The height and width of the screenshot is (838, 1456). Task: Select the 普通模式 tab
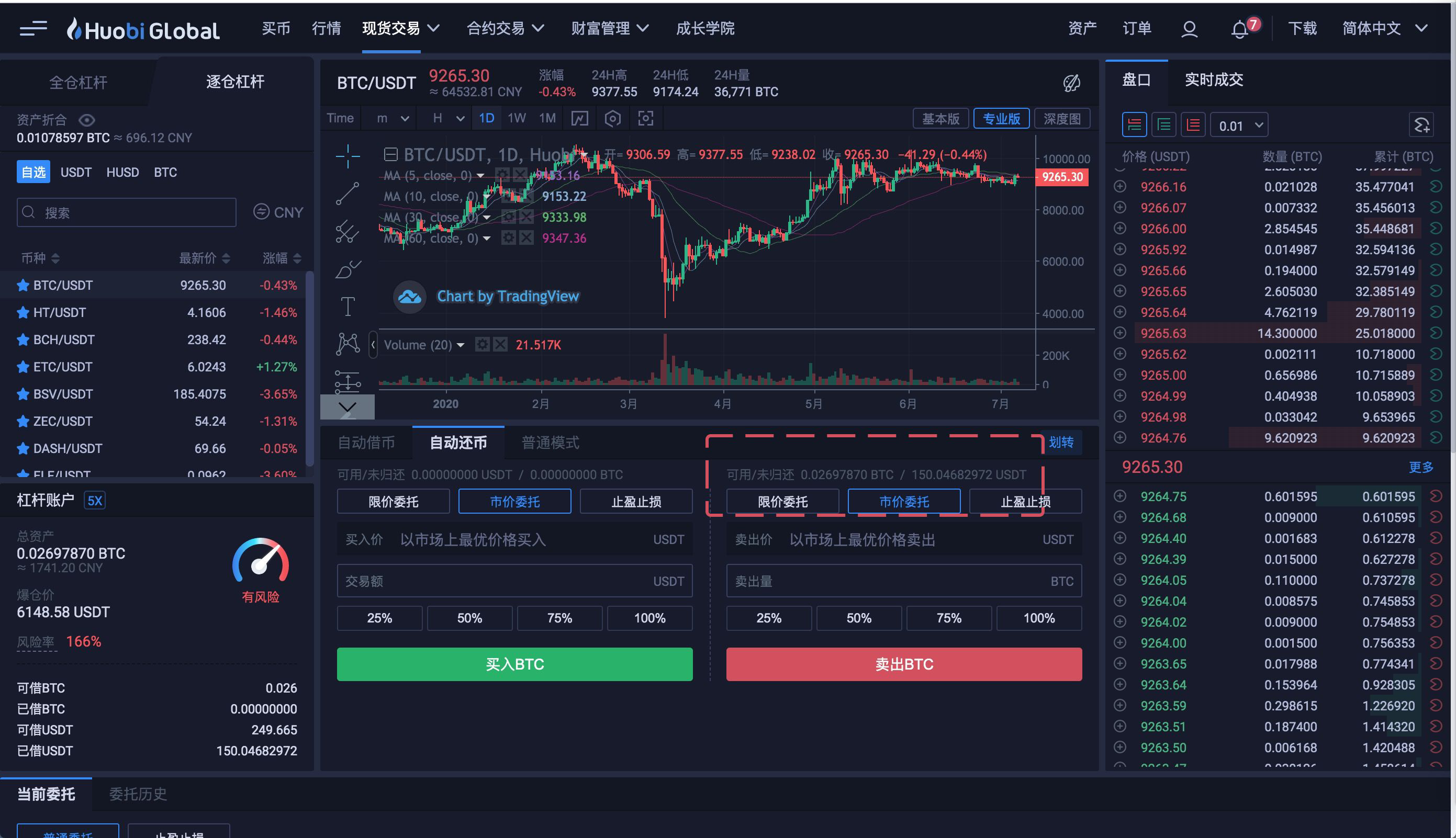tap(550, 443)
